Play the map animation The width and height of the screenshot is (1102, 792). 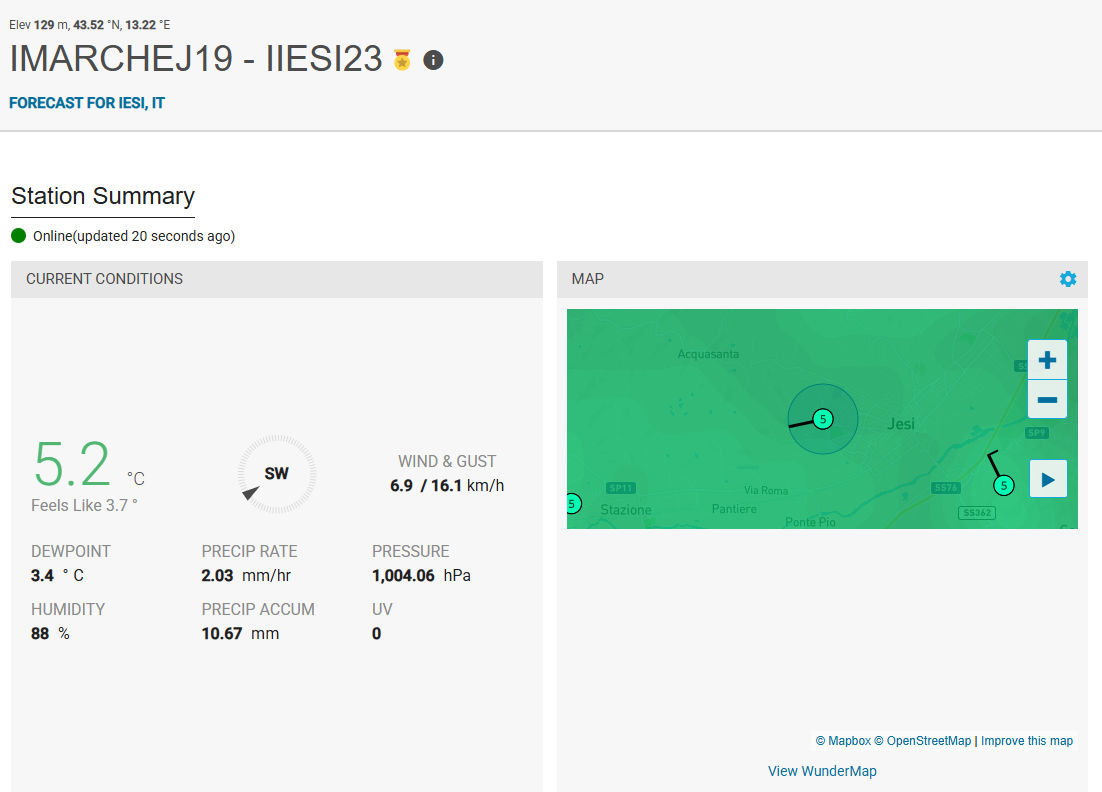(x=1047, y=479)
